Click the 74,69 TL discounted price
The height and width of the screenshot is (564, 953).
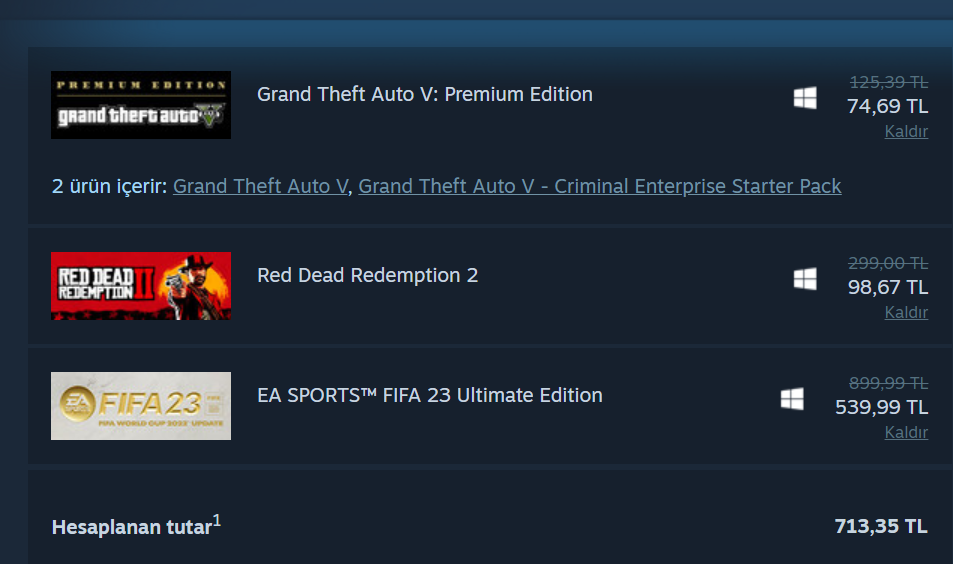pyautogui.click(x=887, y=106)
